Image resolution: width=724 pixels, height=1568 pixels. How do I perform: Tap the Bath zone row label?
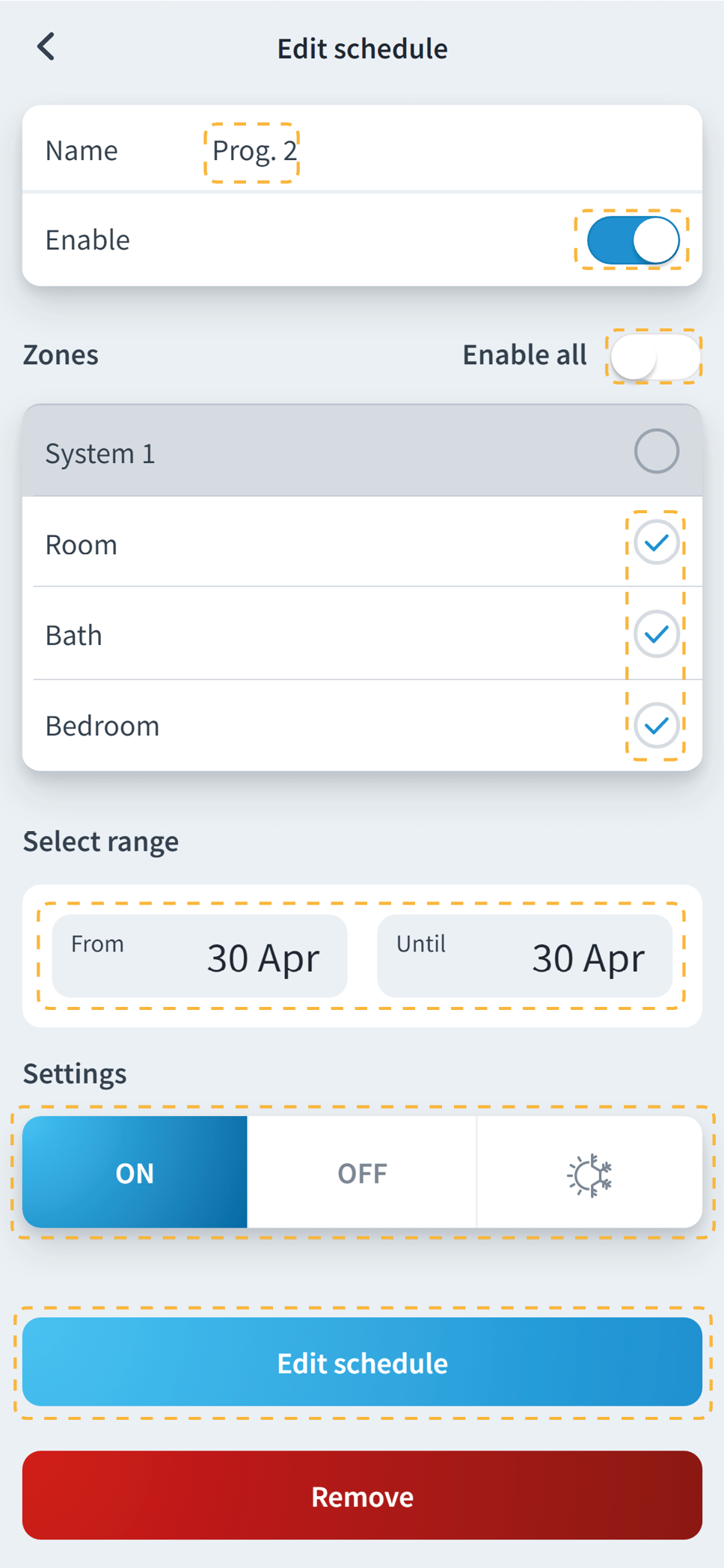click(74, 635)
